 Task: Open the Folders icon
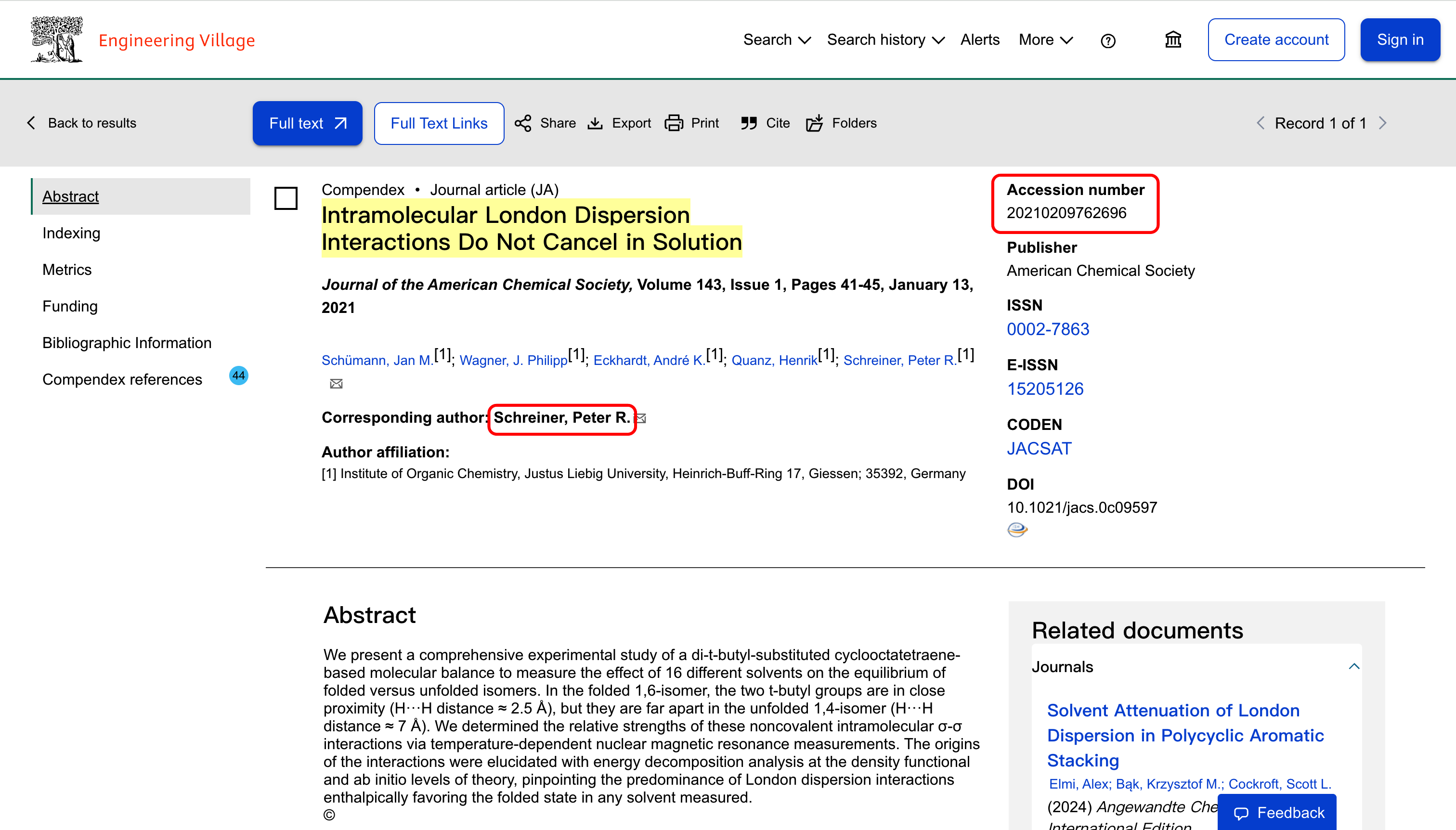coord(815,123)
